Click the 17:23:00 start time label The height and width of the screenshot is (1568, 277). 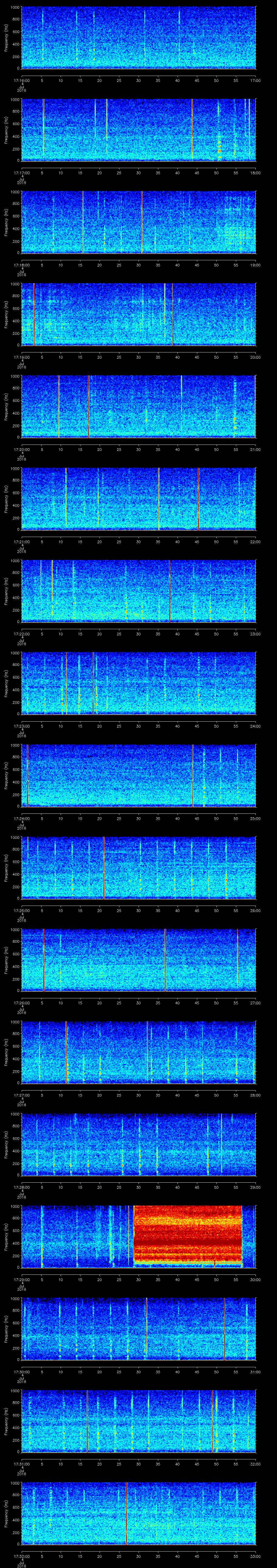tap(21, 726)
